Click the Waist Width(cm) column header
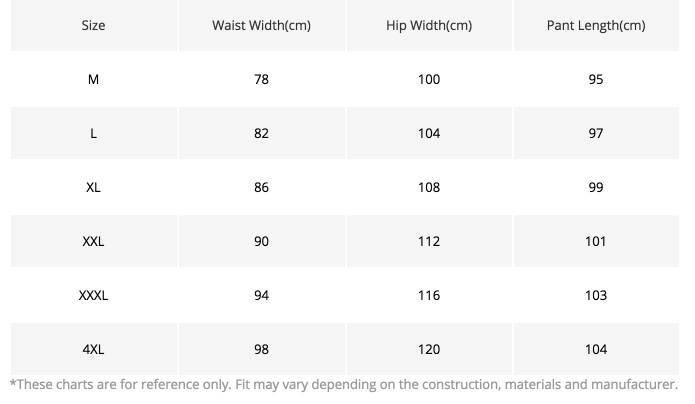Viewport: 695px width, 404px height. click(261, 25)
